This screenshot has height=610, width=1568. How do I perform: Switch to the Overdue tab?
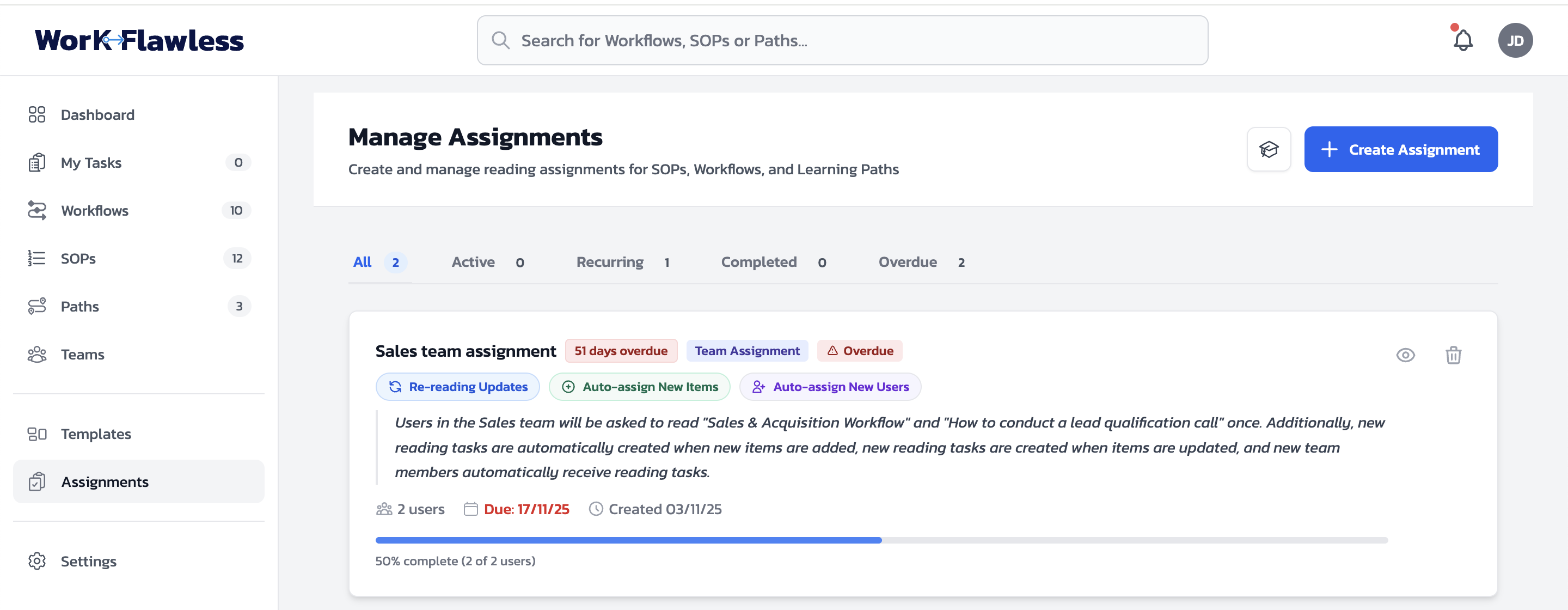[908, 262]
